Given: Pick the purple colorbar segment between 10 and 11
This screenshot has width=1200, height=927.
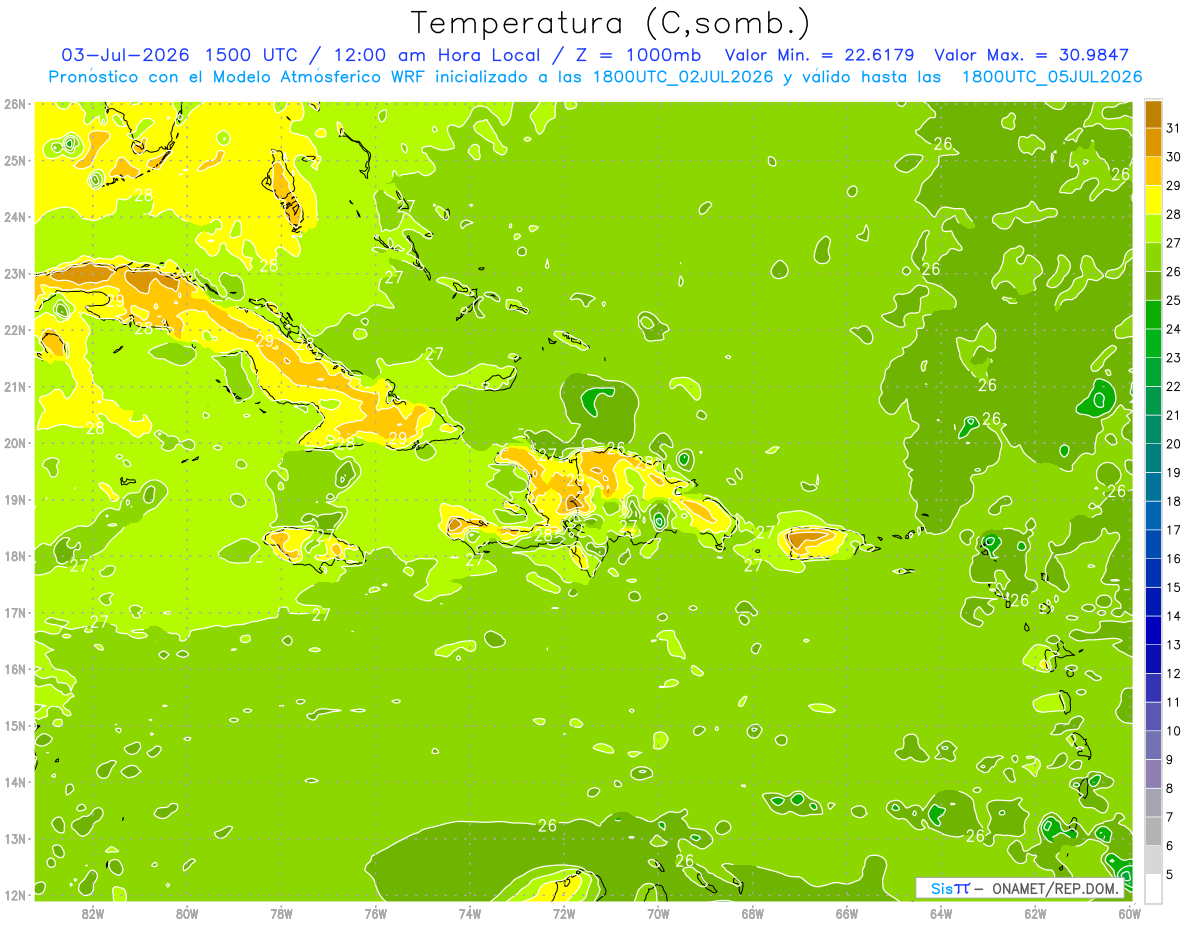Looking at the screenshot, I should click(x=1153, y=716).
